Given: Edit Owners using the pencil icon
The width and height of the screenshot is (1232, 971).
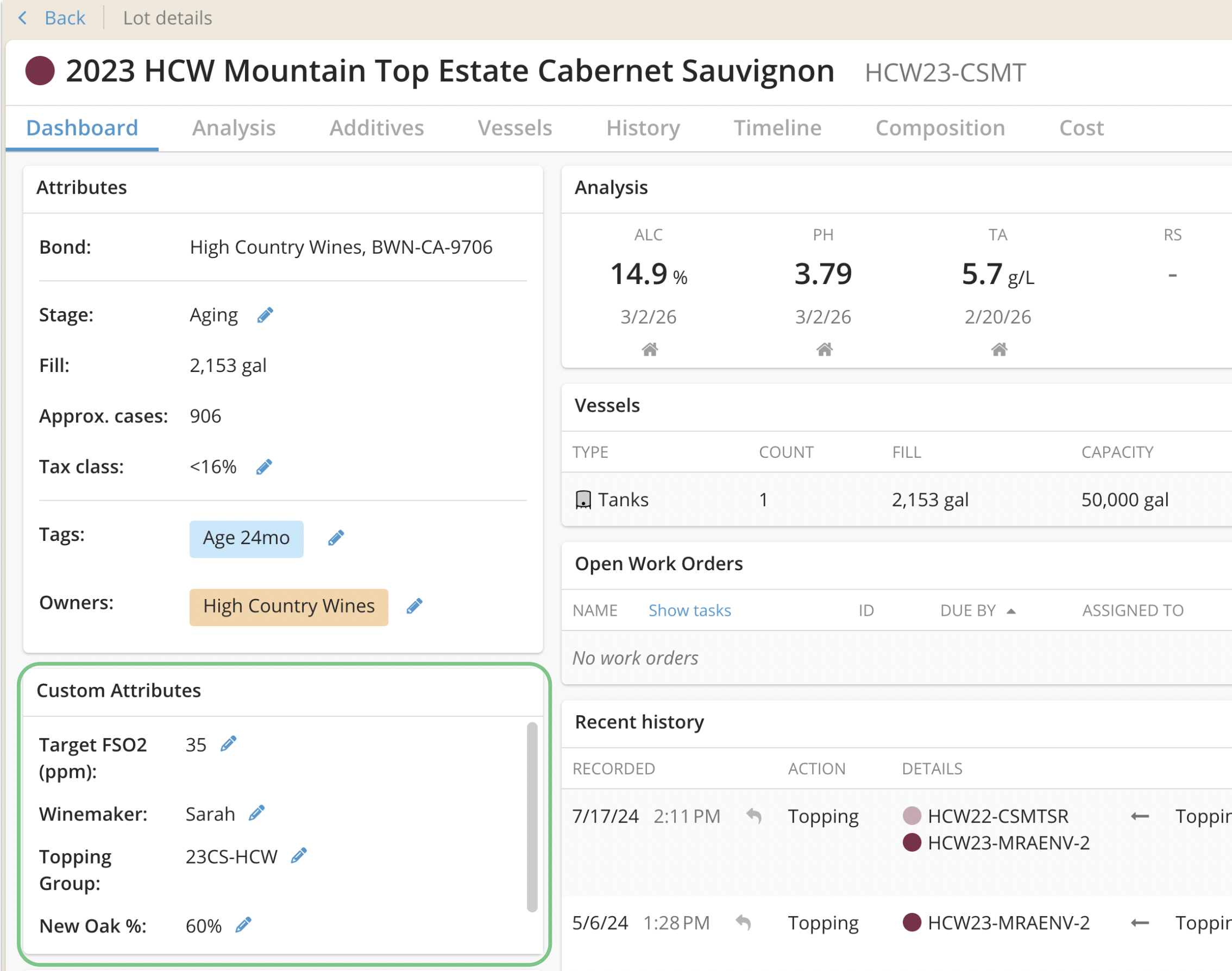Looking at the screenshot, I should click(x=414, y=606).
